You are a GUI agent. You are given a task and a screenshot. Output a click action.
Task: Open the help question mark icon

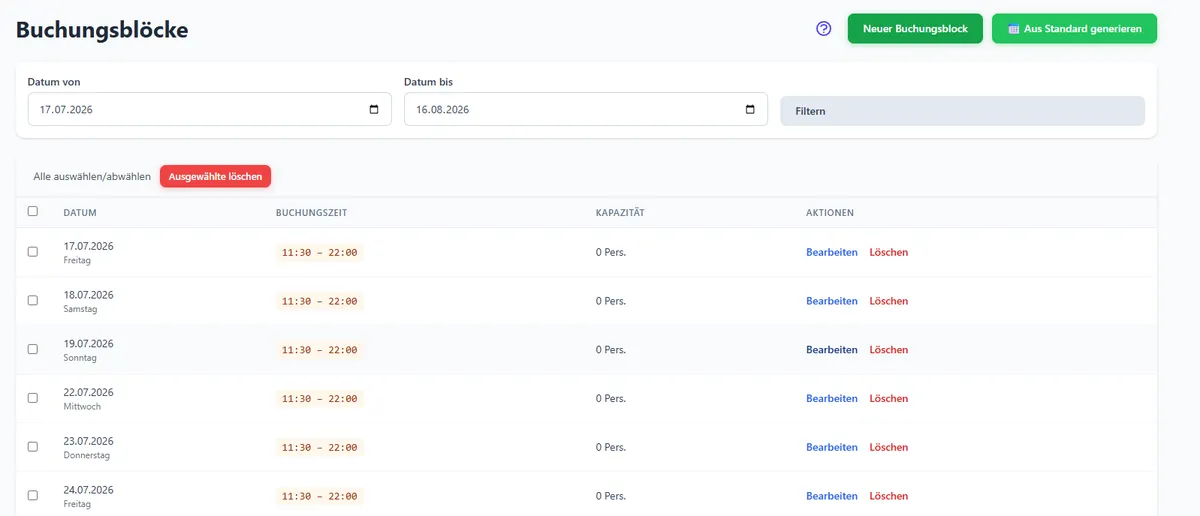824,29
